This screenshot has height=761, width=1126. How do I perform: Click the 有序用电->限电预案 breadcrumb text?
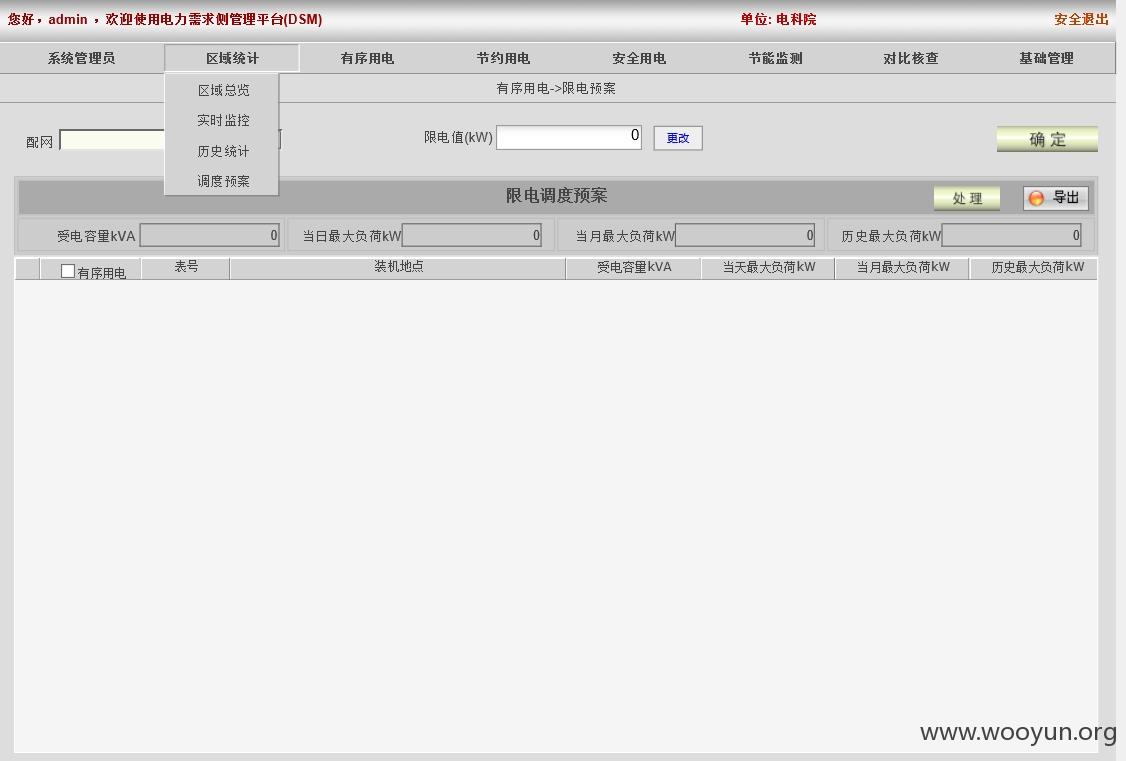tap(556, 88)
